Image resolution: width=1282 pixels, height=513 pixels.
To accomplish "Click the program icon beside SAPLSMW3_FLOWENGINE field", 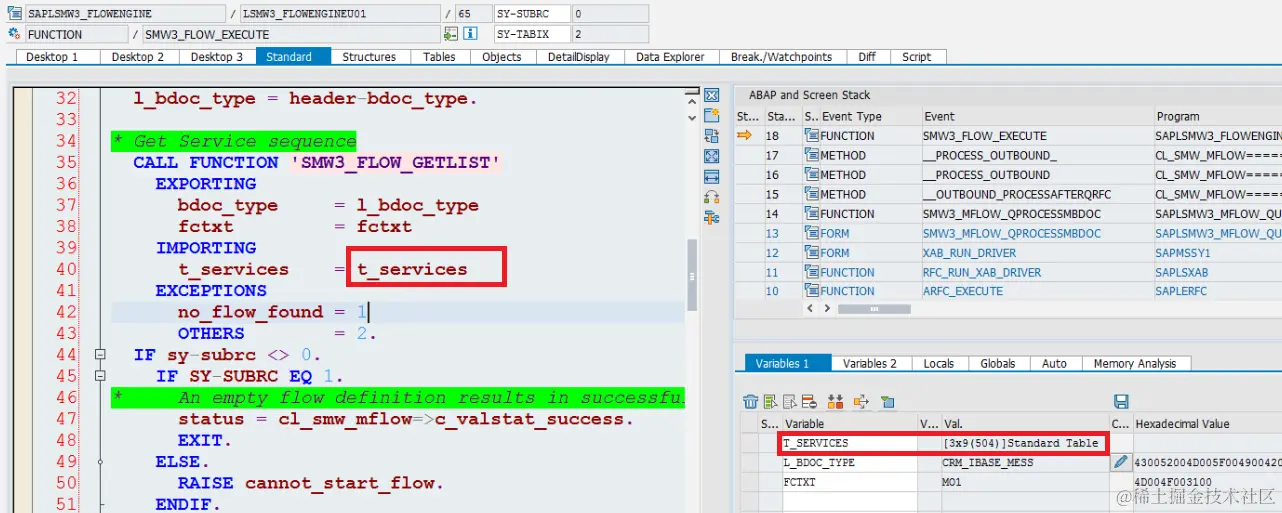I will click(15, 14).
